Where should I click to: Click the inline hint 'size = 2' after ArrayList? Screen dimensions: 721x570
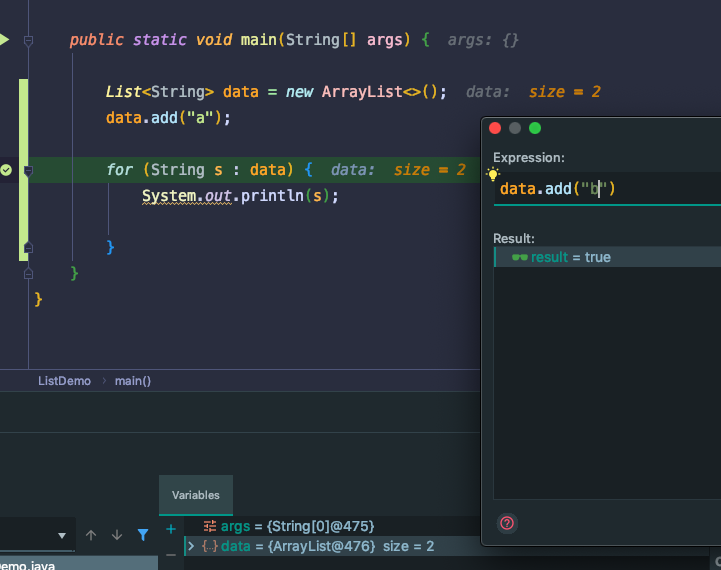565,92
